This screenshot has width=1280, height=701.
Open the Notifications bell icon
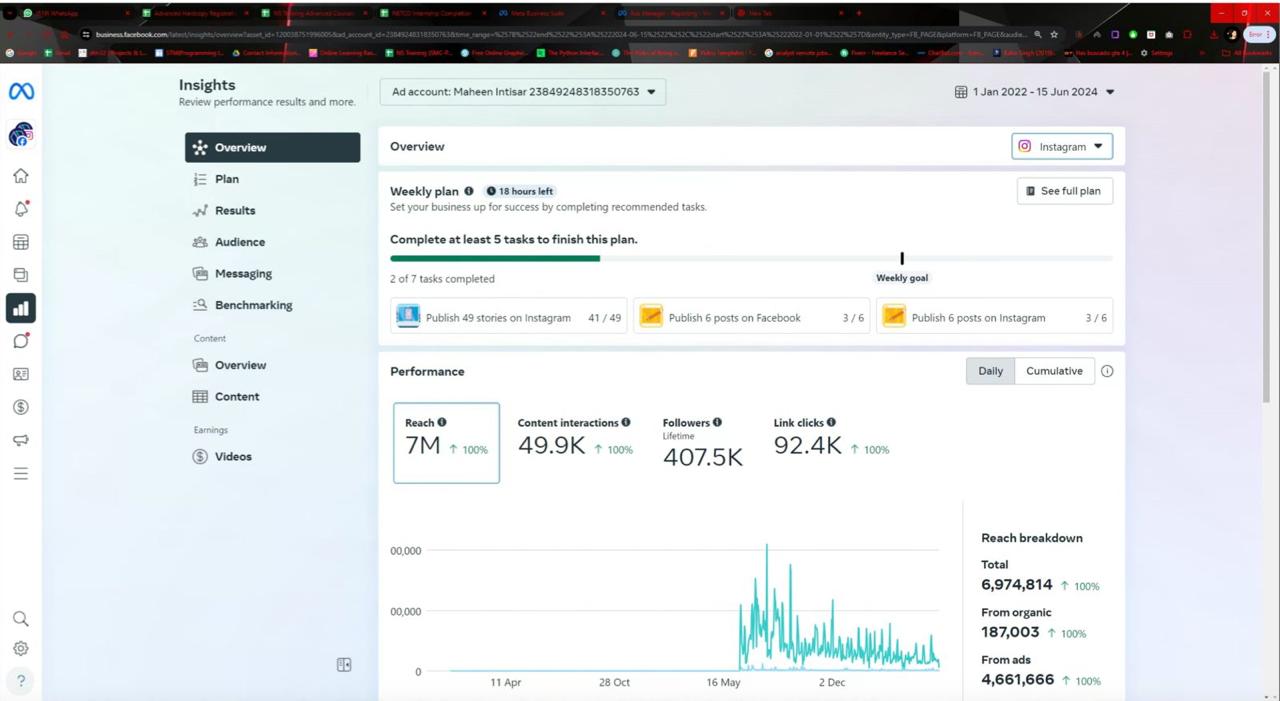click(x=20, y=209)
